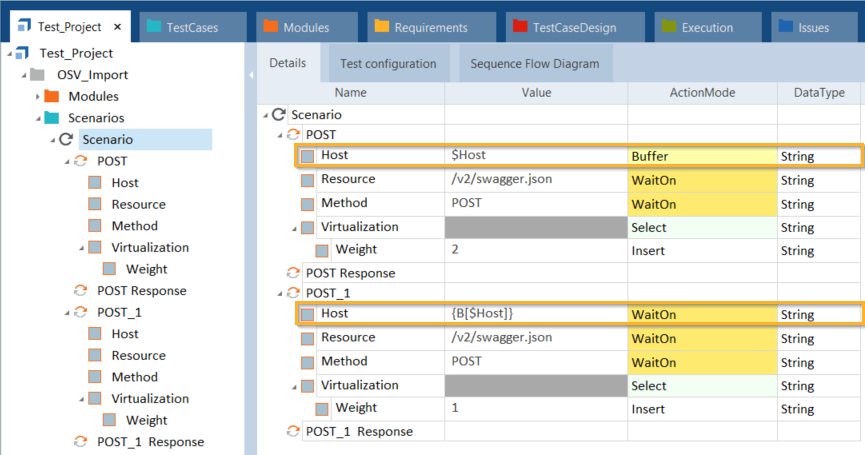Collapse the left tree panel with splitter arrow
Screen dimensions: 865x455
(251, 75)
